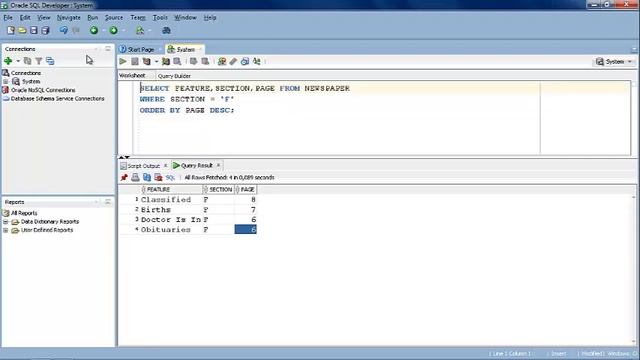Click the green Back navigation button
The width and height of the screenshot is (640, 360).
coord(94,30)
